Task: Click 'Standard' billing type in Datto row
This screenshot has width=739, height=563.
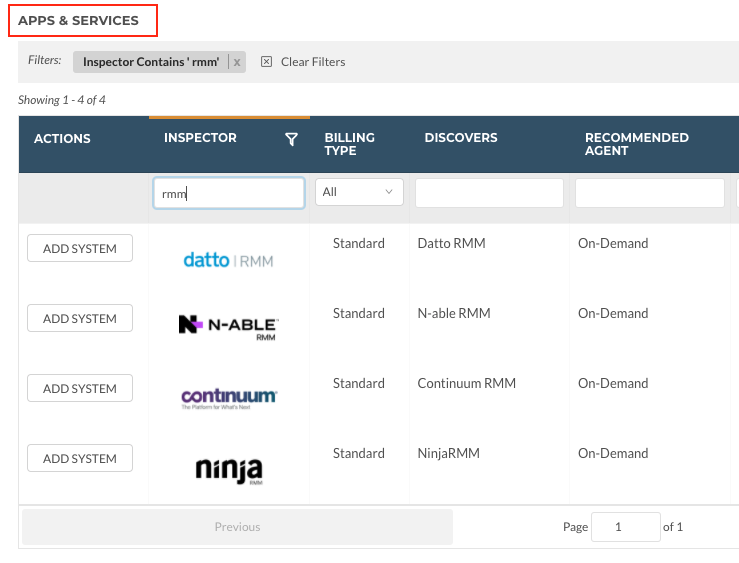Action: (x=359, y=244)
